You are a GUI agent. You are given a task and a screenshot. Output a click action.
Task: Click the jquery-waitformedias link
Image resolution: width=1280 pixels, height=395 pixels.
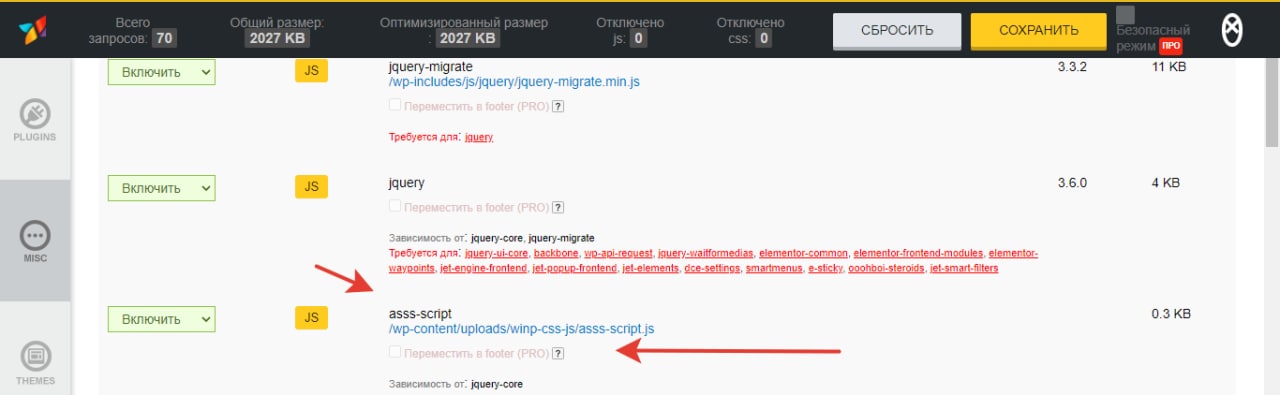pyautogui.click(x=705, y=253)
